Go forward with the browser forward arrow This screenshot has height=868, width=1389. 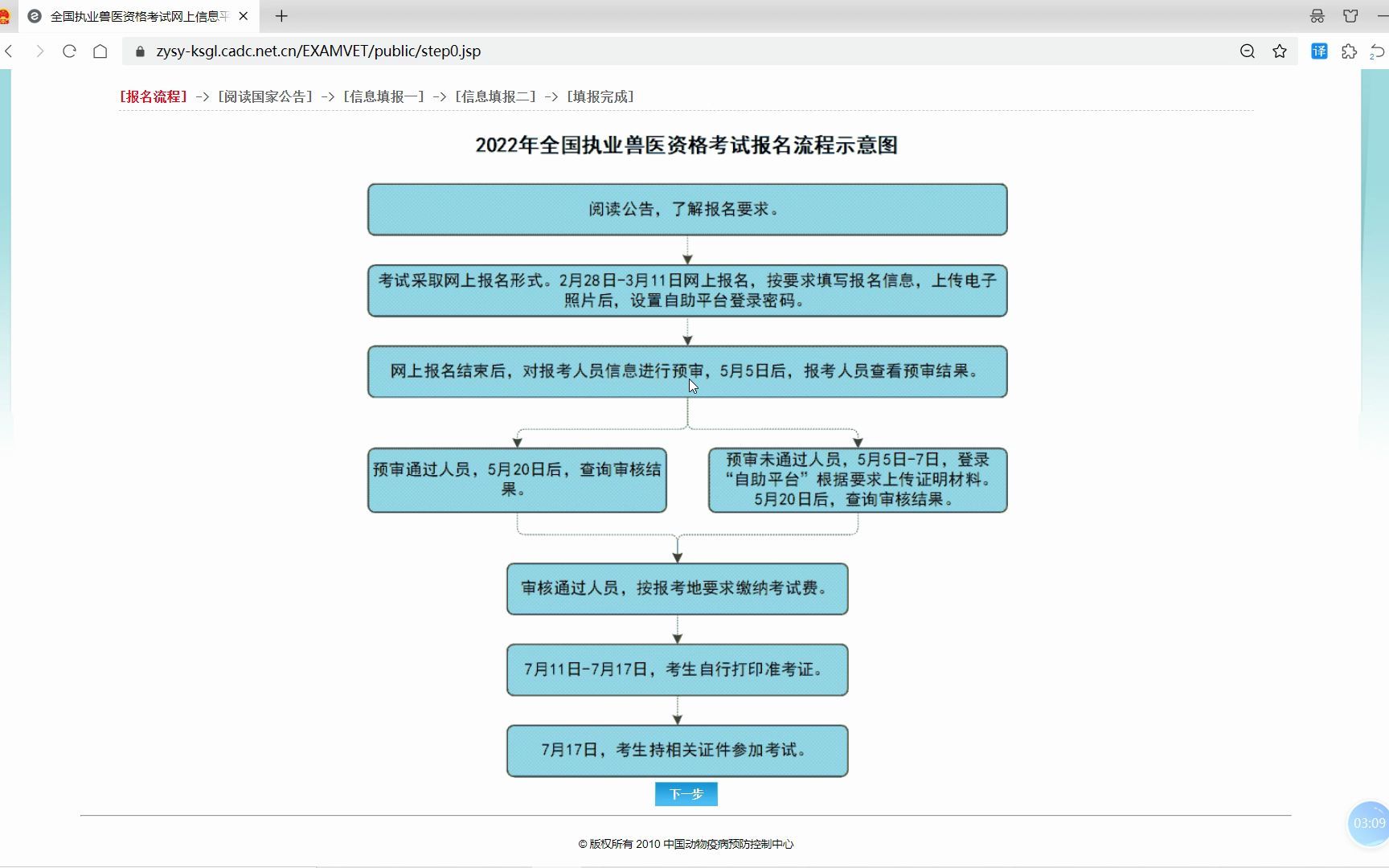(x=39, y=51)
